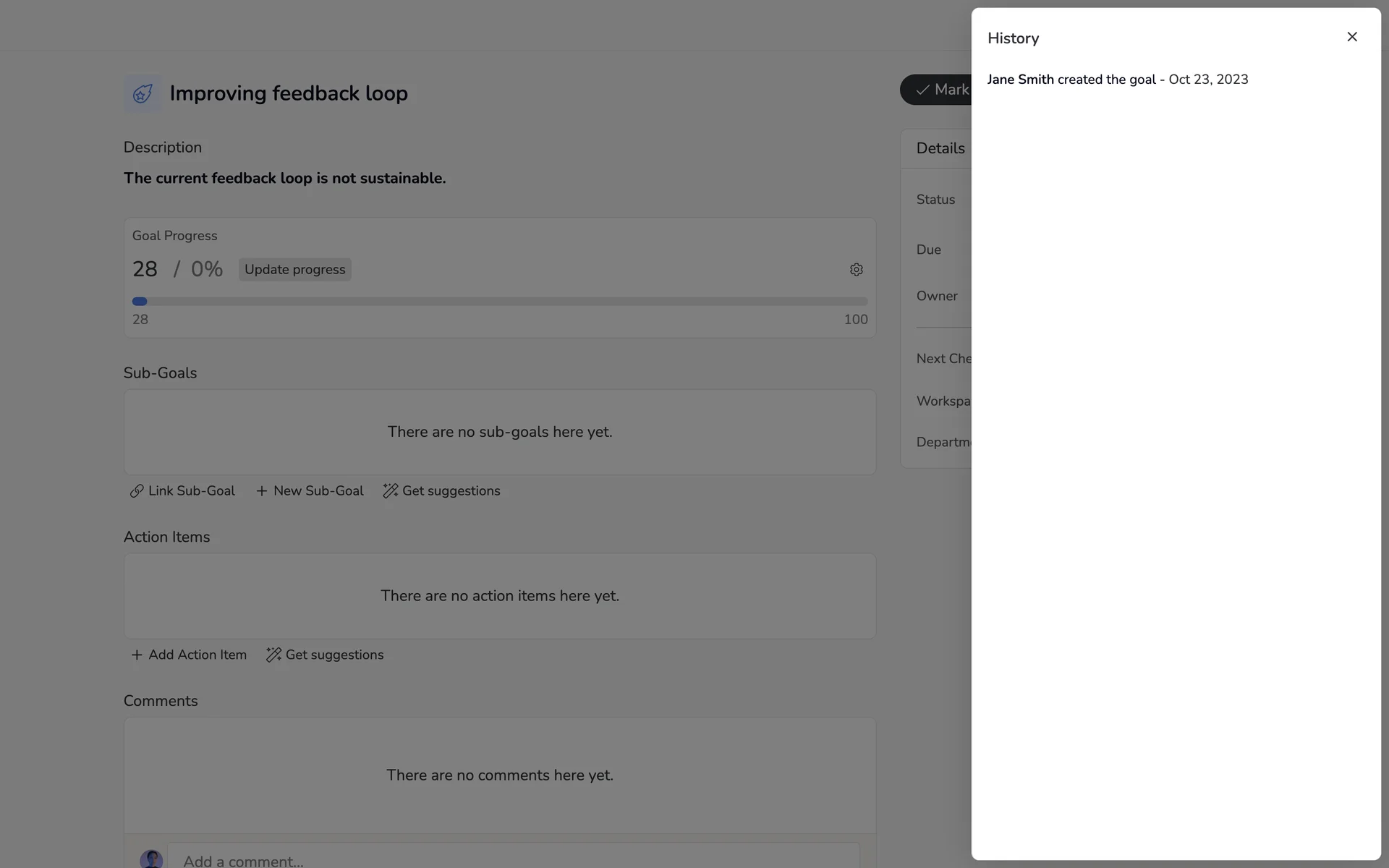
Task: Click the action items suggestions wand icon
Action: tap(273, 655)
